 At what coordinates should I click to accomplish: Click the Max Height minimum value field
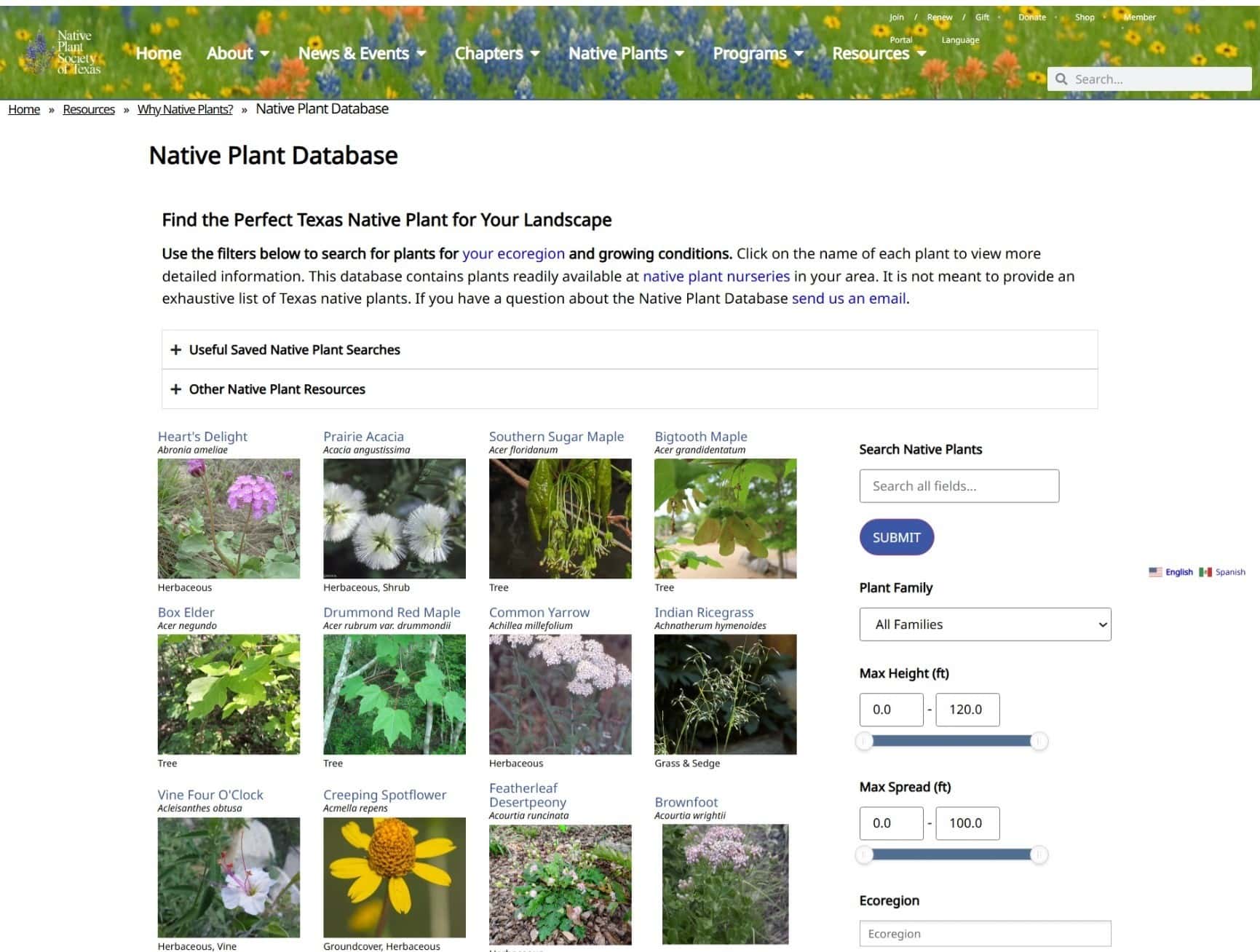pos(891,709)
